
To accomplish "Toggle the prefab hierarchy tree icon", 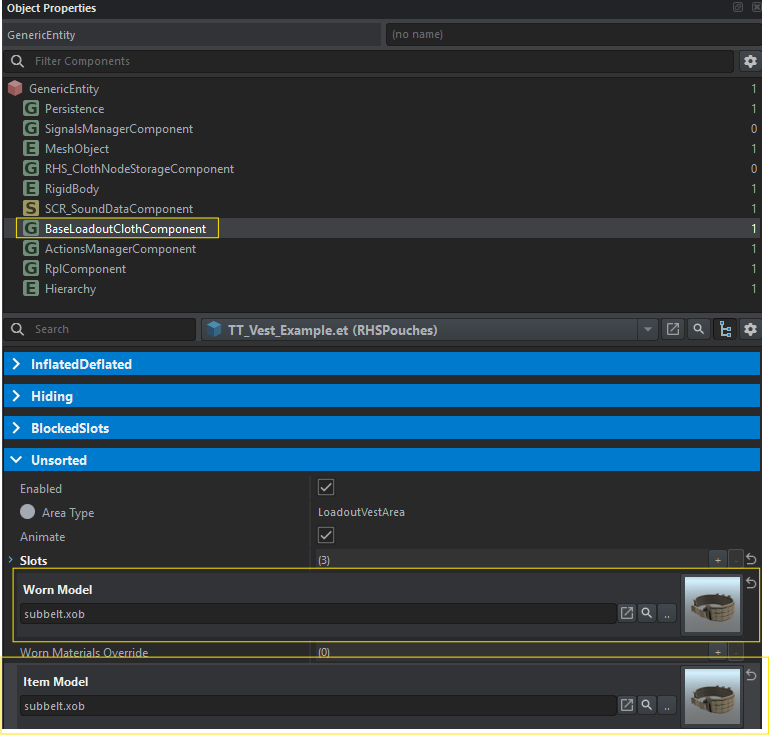I will coord(724,329).
